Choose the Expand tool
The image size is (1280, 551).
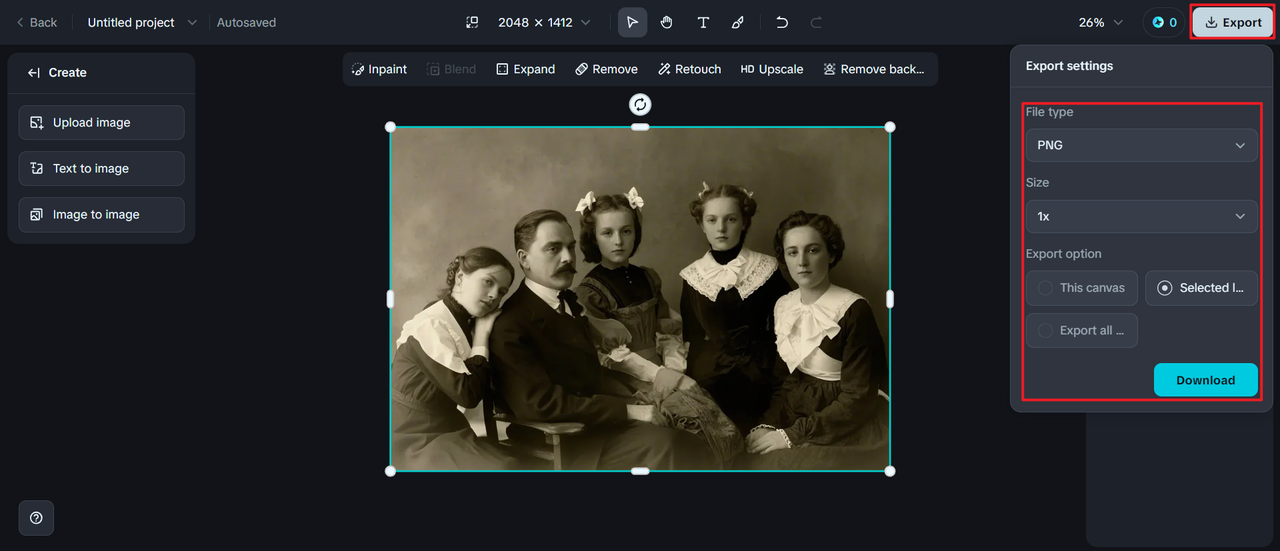[x=525, y=69]
